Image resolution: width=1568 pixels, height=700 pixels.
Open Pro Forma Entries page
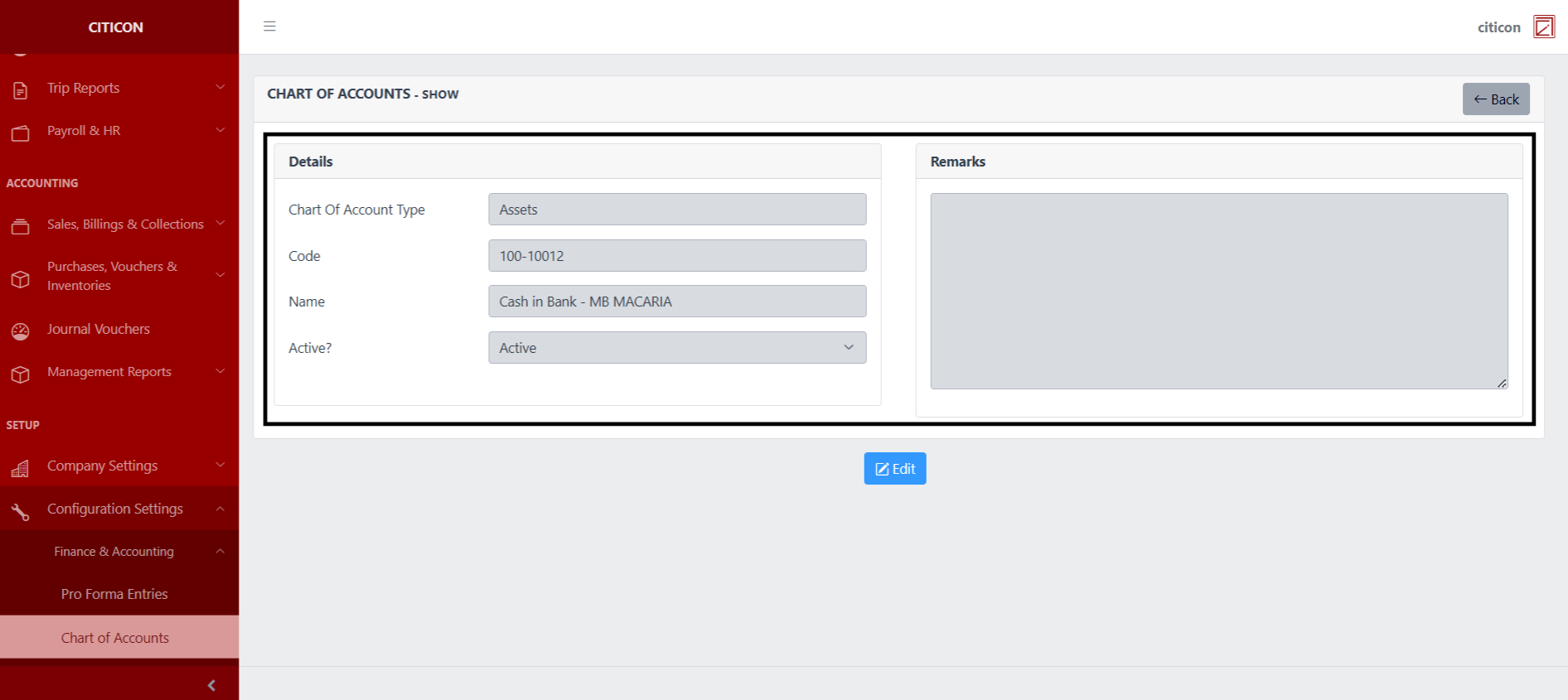pos(114,594)
